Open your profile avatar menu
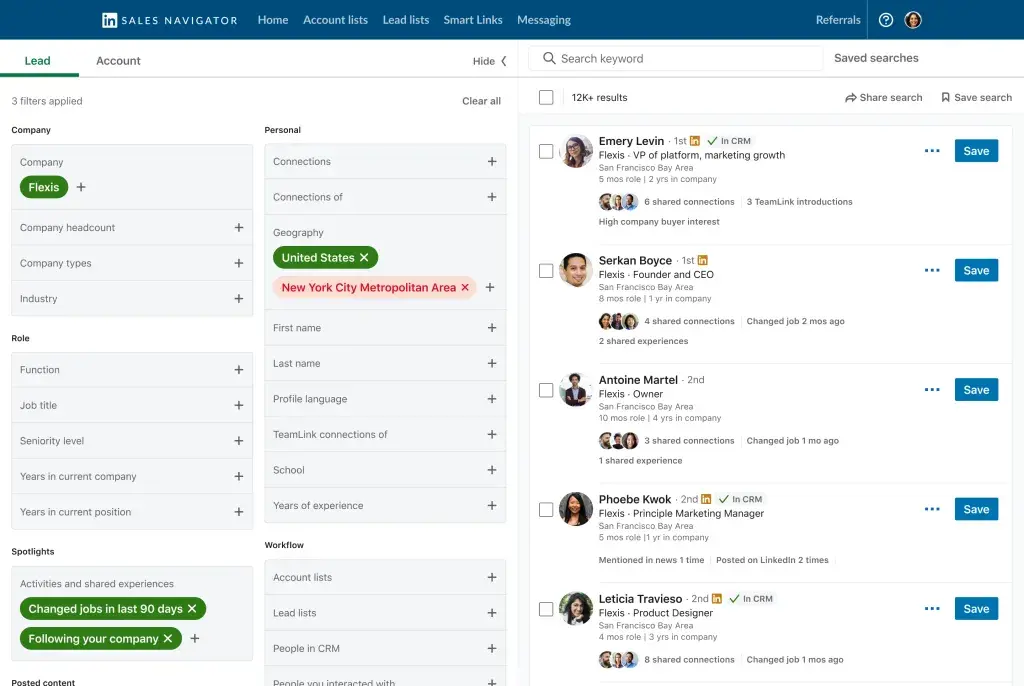 pos(912,19)
